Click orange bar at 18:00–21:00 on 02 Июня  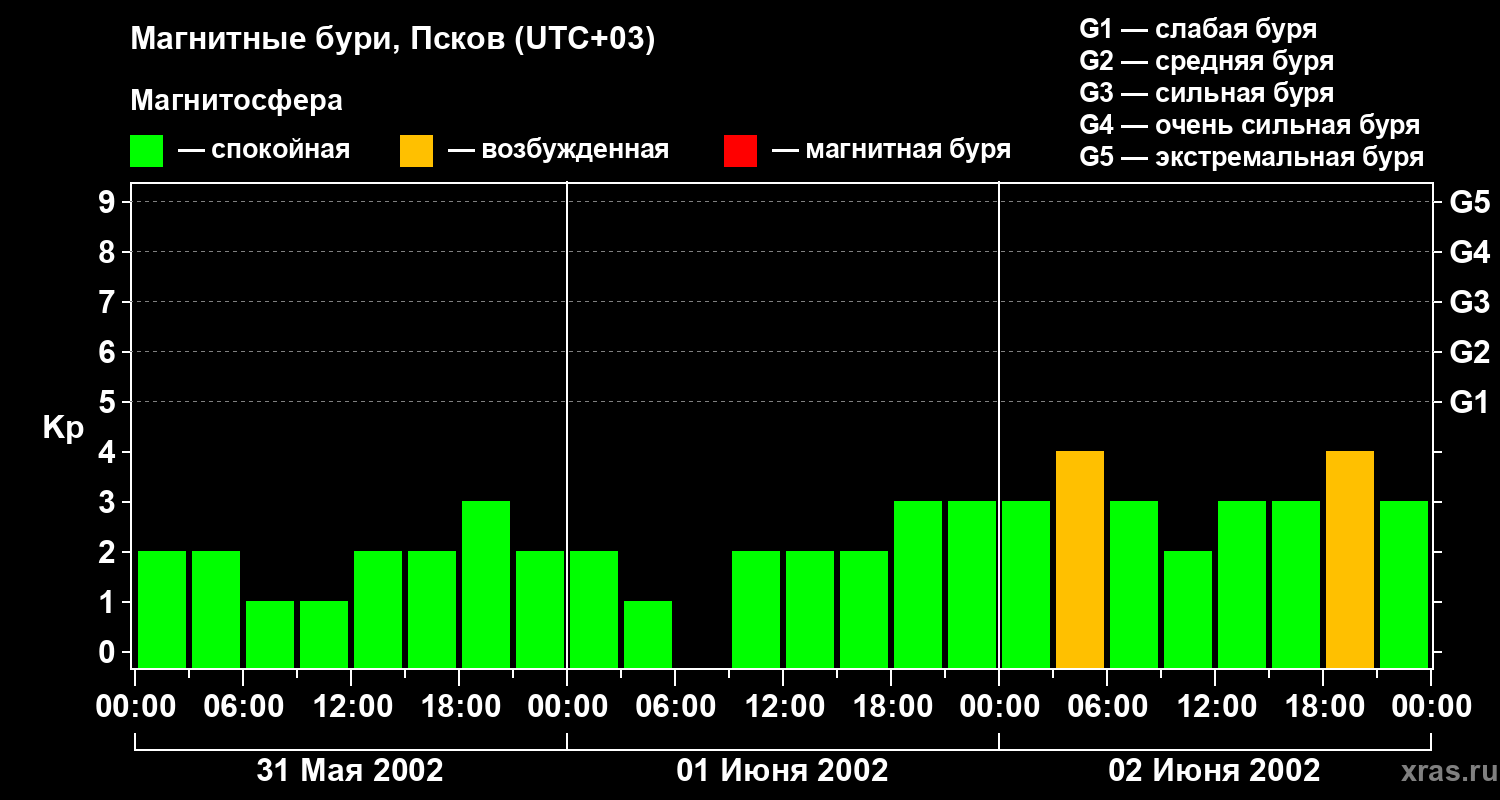1350,560
